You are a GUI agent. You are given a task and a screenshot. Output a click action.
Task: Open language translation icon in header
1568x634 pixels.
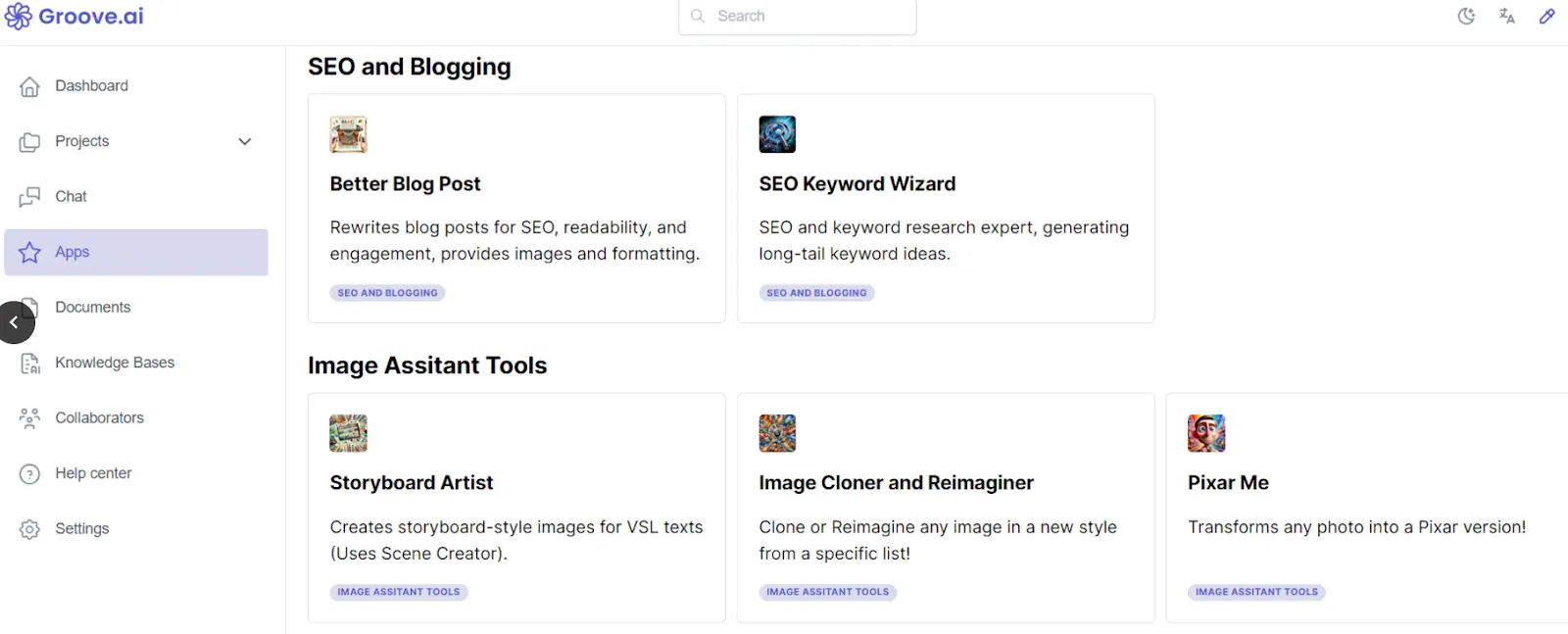1507,16
